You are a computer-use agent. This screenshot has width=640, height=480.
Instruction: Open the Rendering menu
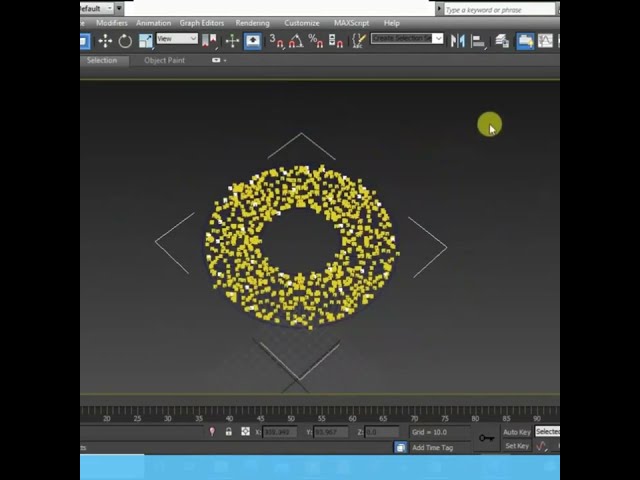pos(252,23)
